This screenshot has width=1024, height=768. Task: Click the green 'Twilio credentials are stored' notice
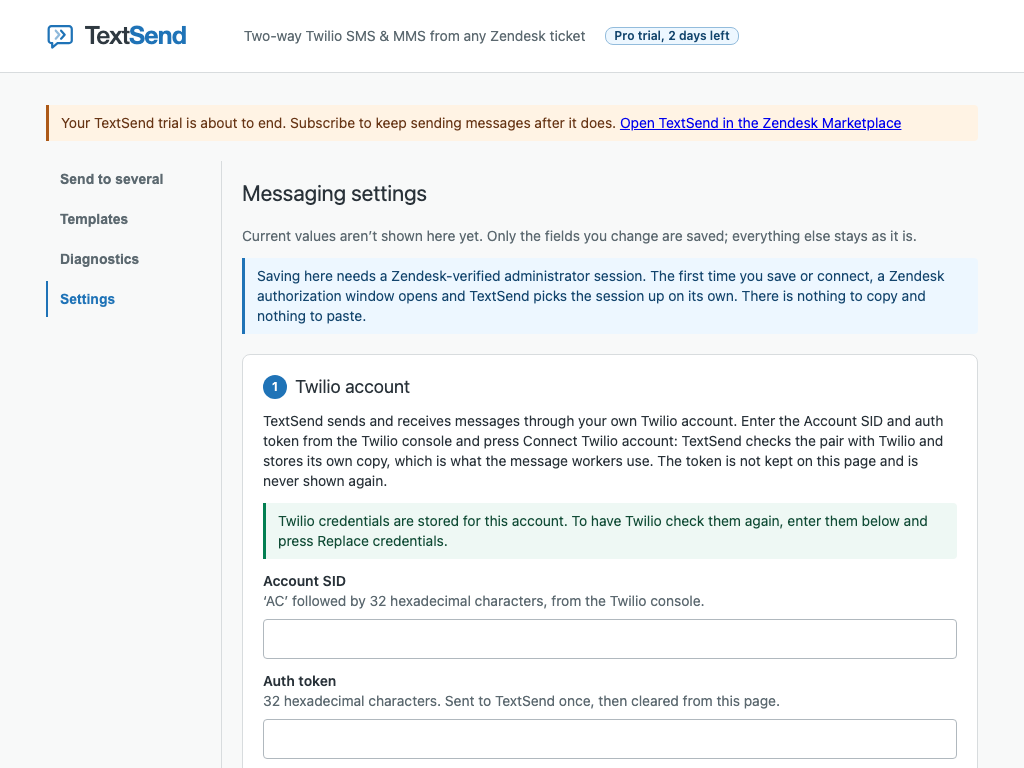609,531
